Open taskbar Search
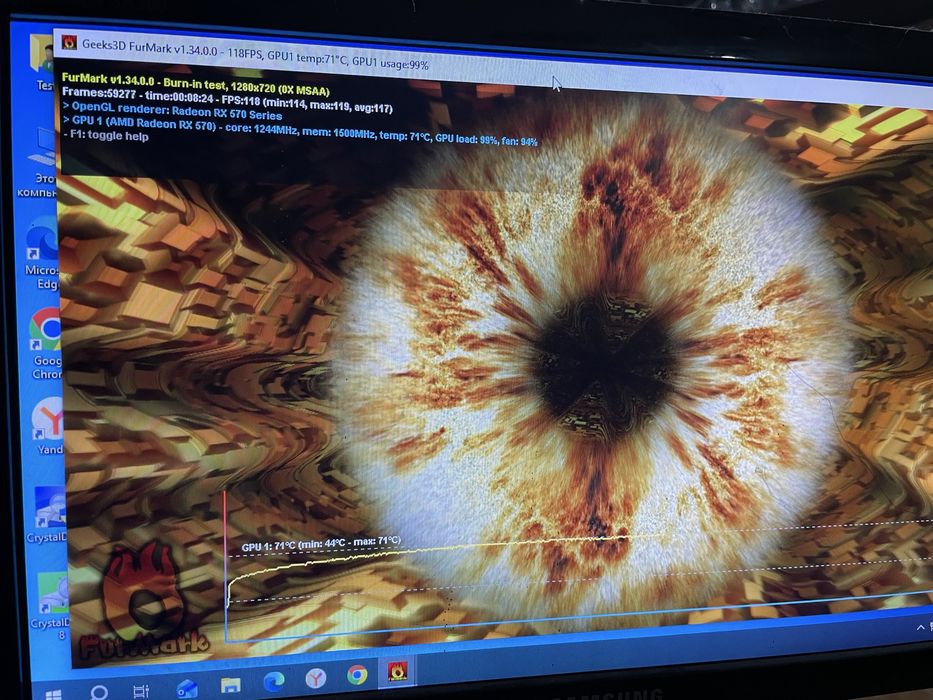This screenshot has width=933, height=700. [x=99, y=692]
